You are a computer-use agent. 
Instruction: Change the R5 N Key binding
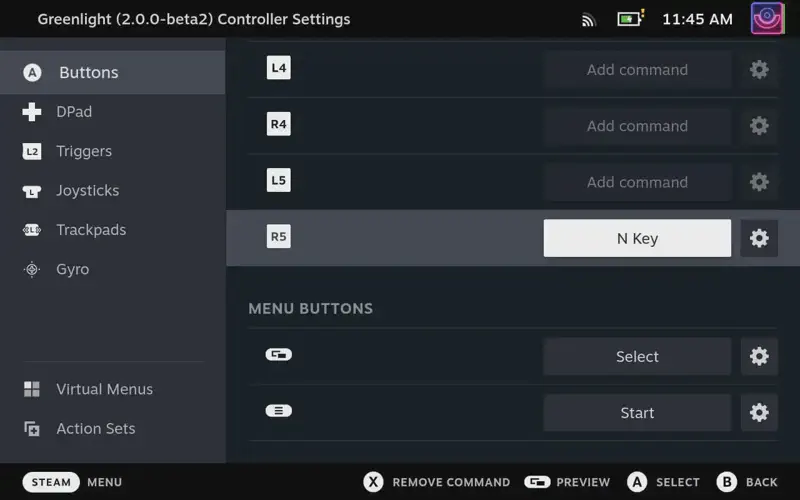point(637,238)
